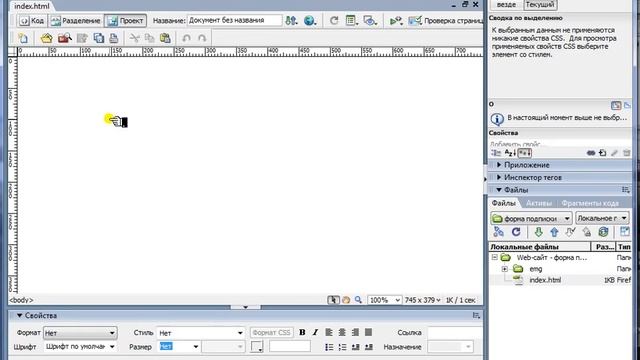Click expand/collapse files panel icon

[625, 232]
